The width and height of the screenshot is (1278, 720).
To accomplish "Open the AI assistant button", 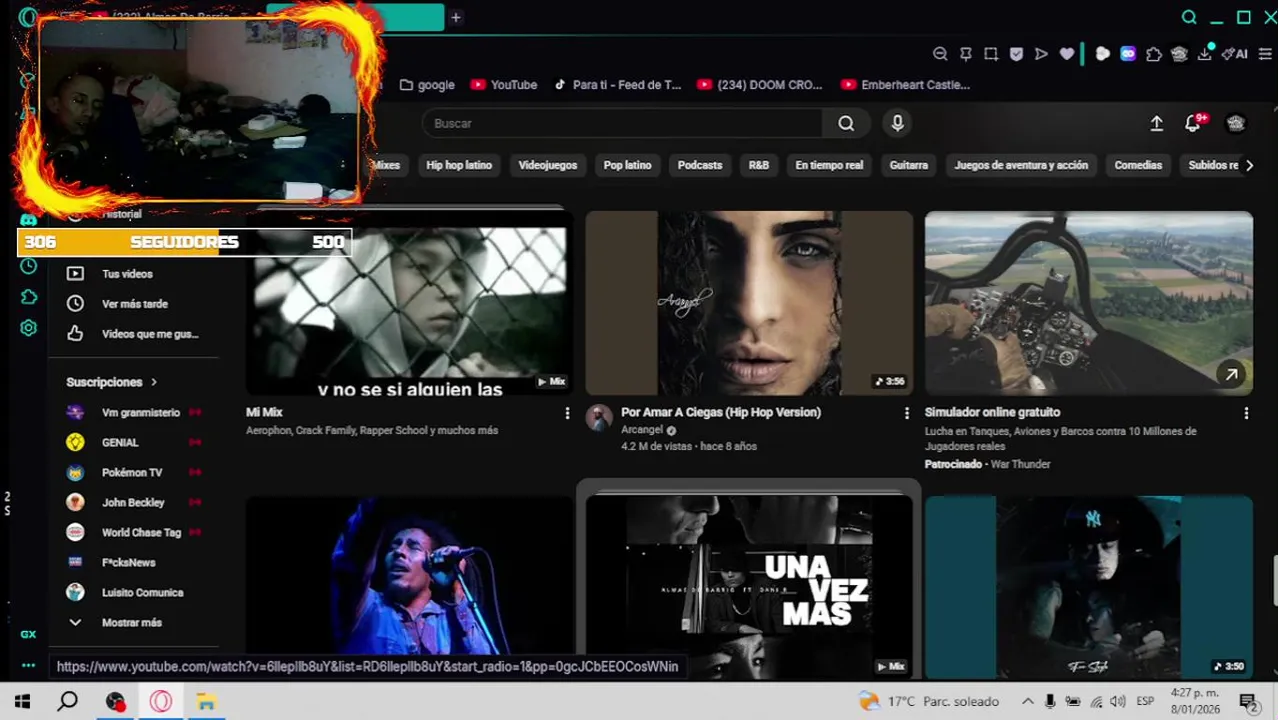I will click(1235, 54).
